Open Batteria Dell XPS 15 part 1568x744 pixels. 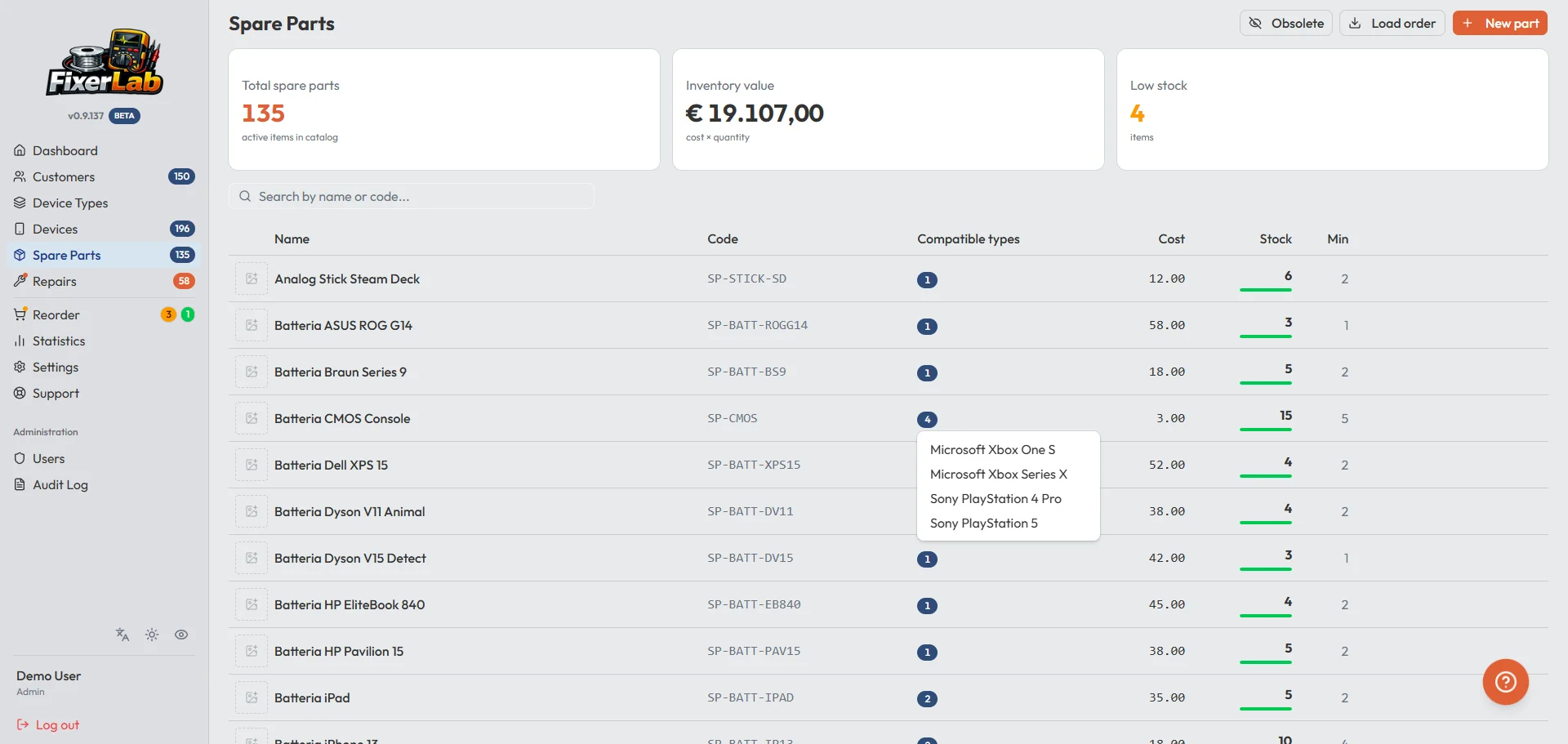[x=331, y=465]
